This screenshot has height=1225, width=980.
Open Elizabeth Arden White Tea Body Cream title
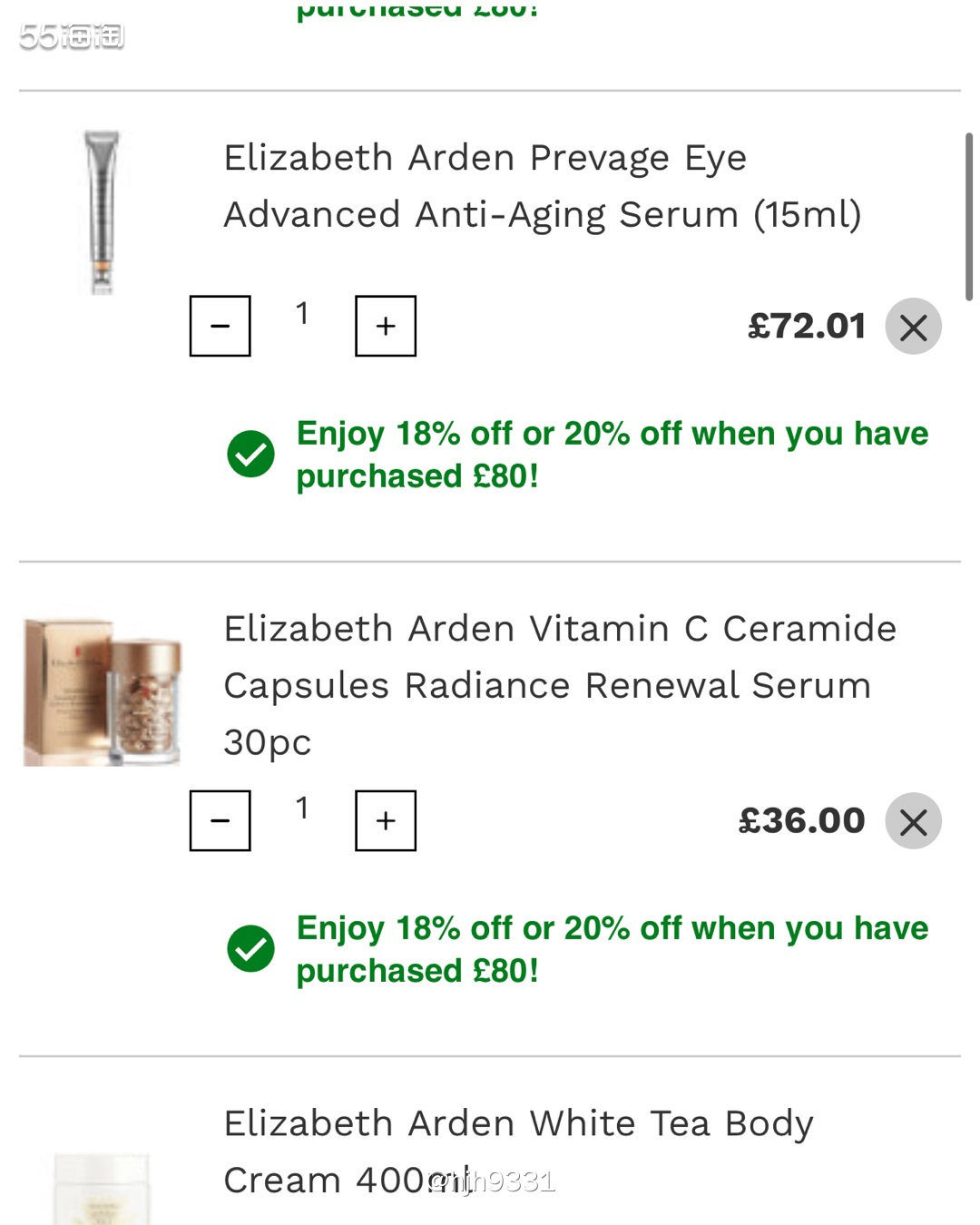[x=518, y=1151]
